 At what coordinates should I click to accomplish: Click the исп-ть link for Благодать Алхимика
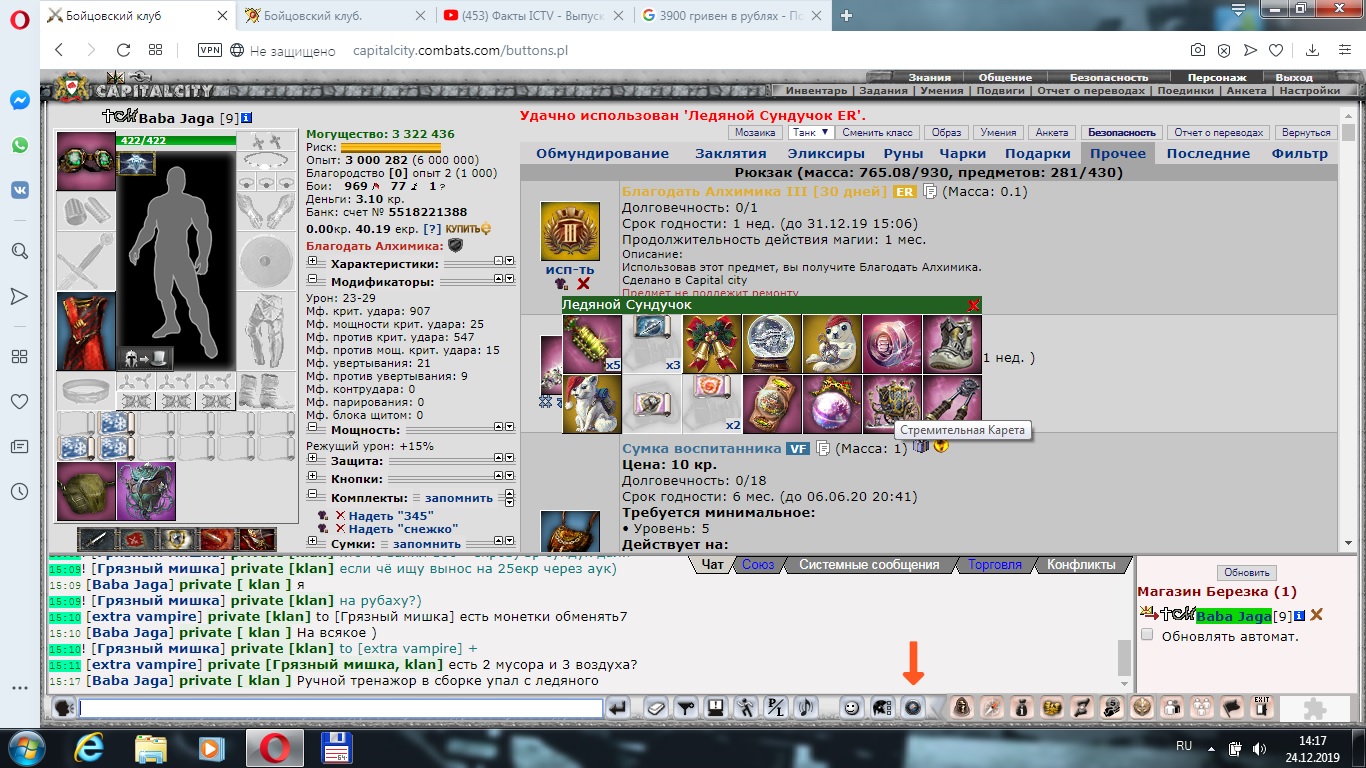coord(570,270)
